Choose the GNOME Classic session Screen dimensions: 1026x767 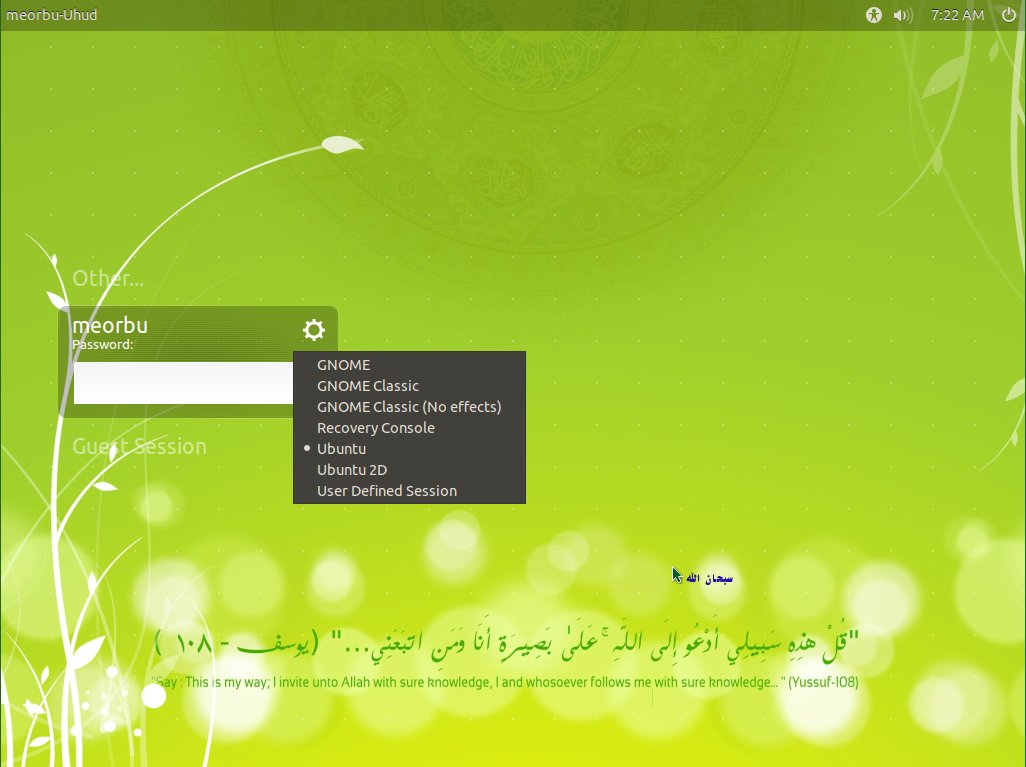click(x=367, y=385)
